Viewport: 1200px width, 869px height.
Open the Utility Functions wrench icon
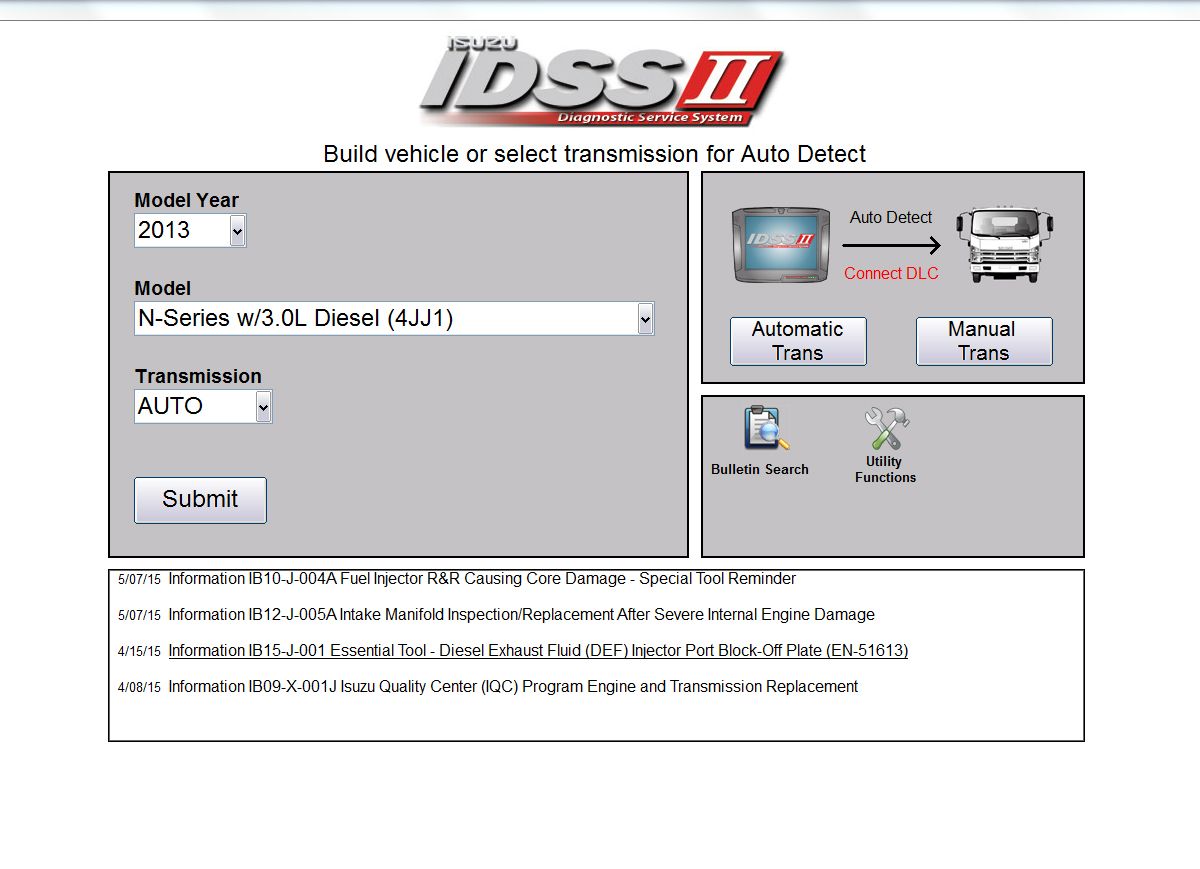click(886, 428)
